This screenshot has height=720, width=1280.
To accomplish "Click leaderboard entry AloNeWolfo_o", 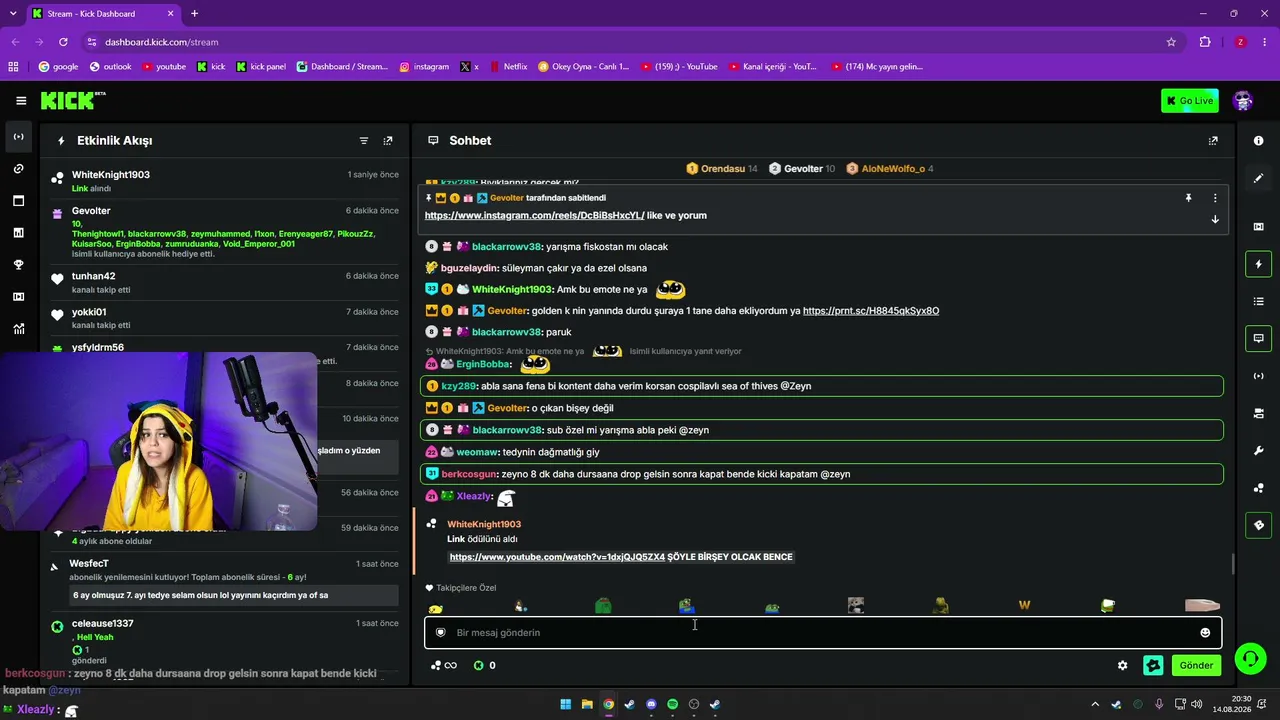I will pyautogui.click(x=889, y=169).
